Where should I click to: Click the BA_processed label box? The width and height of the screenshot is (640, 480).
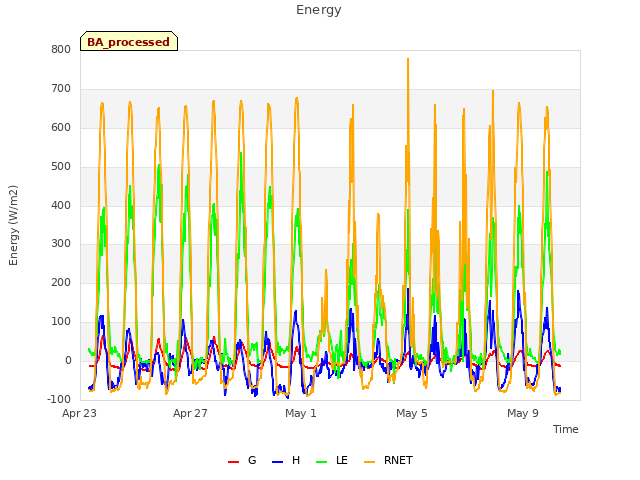(129, 41)
